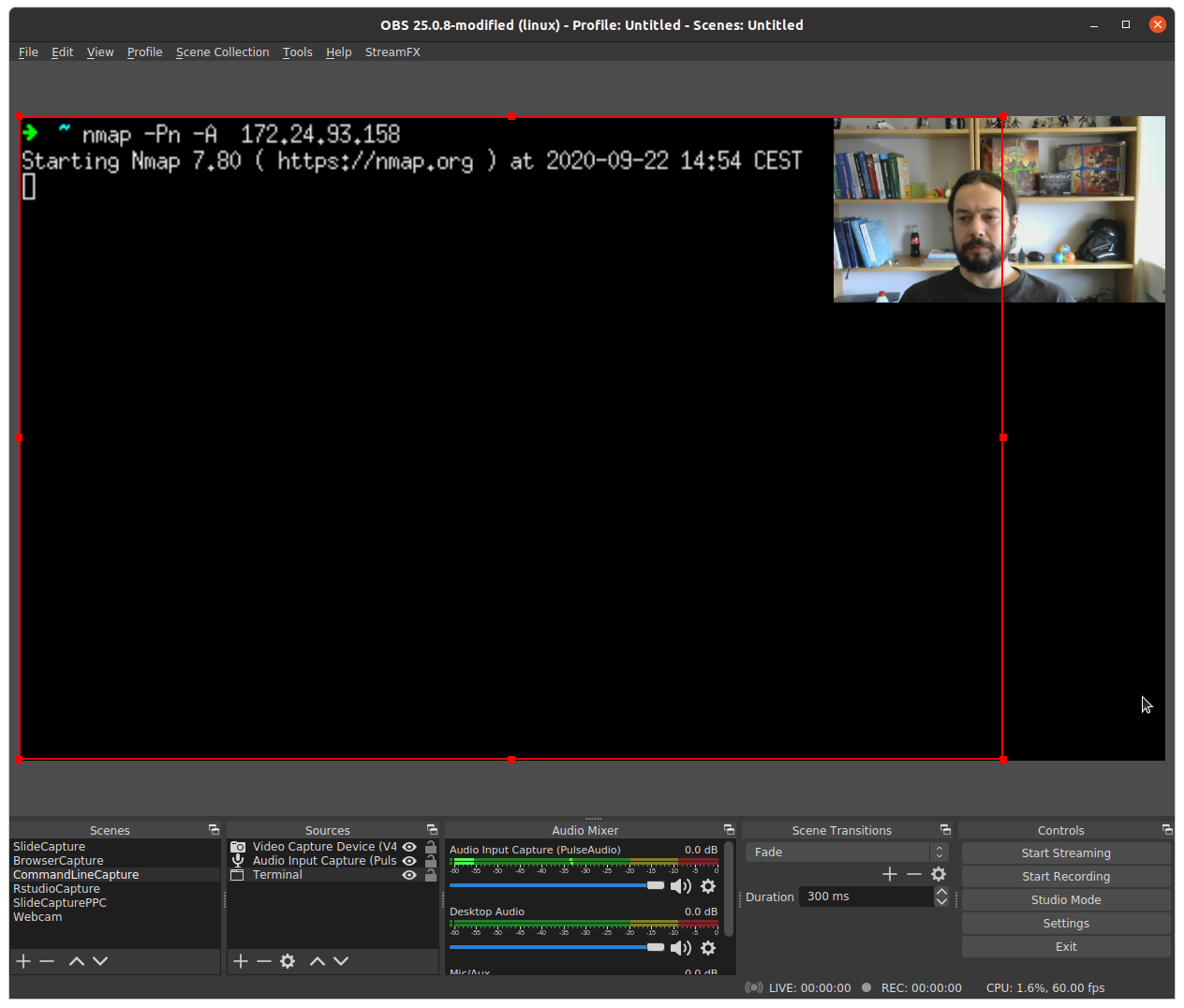Add a scene transition with plus icon

coord(890,874)
